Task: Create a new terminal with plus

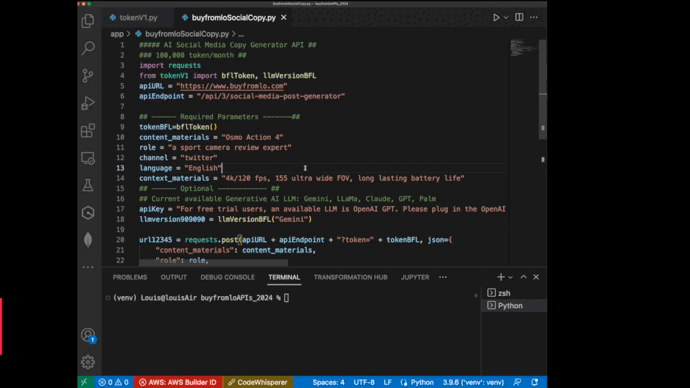Action: [501, 277]
